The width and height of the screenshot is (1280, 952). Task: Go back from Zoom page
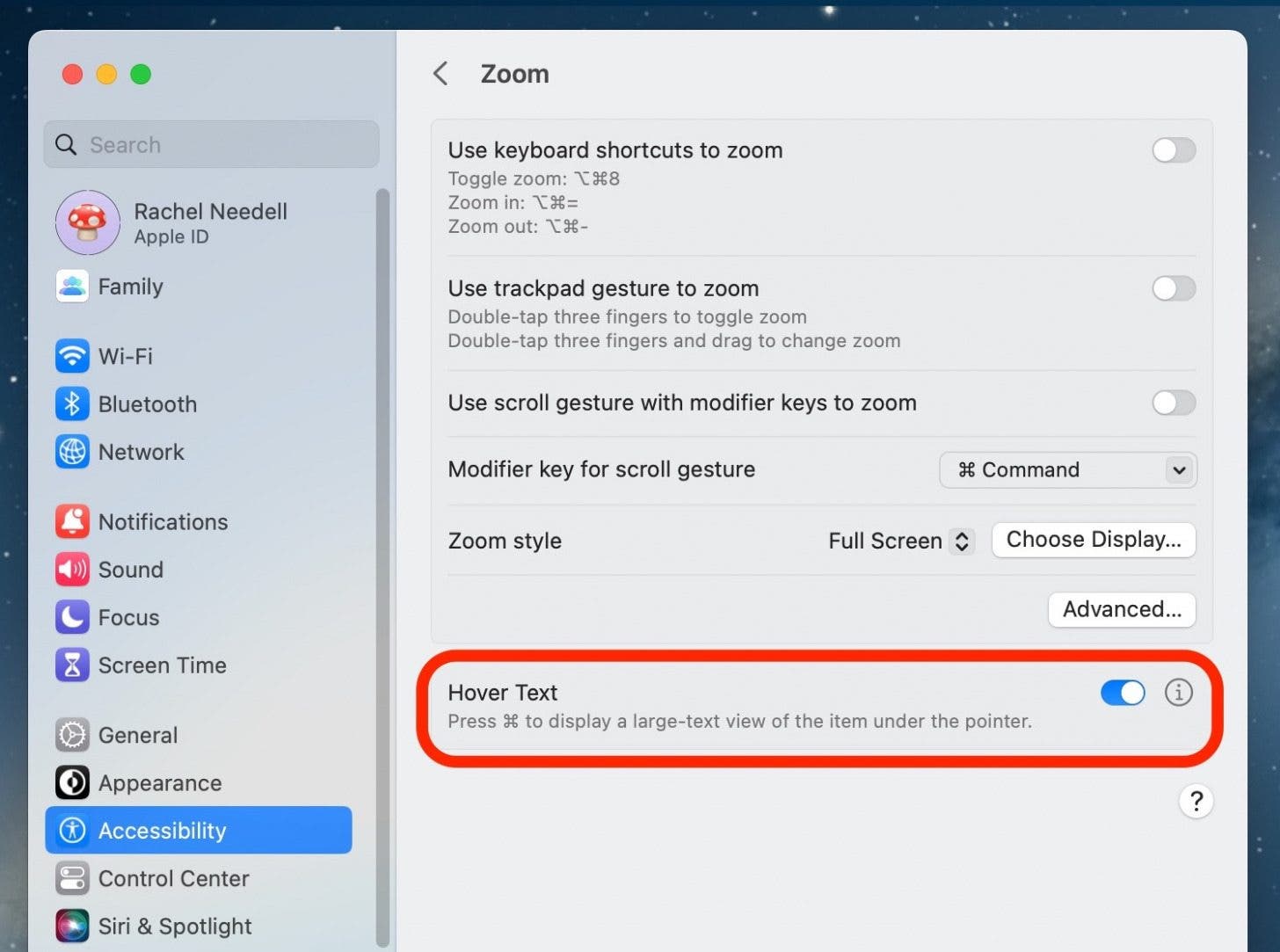(441, 74)
